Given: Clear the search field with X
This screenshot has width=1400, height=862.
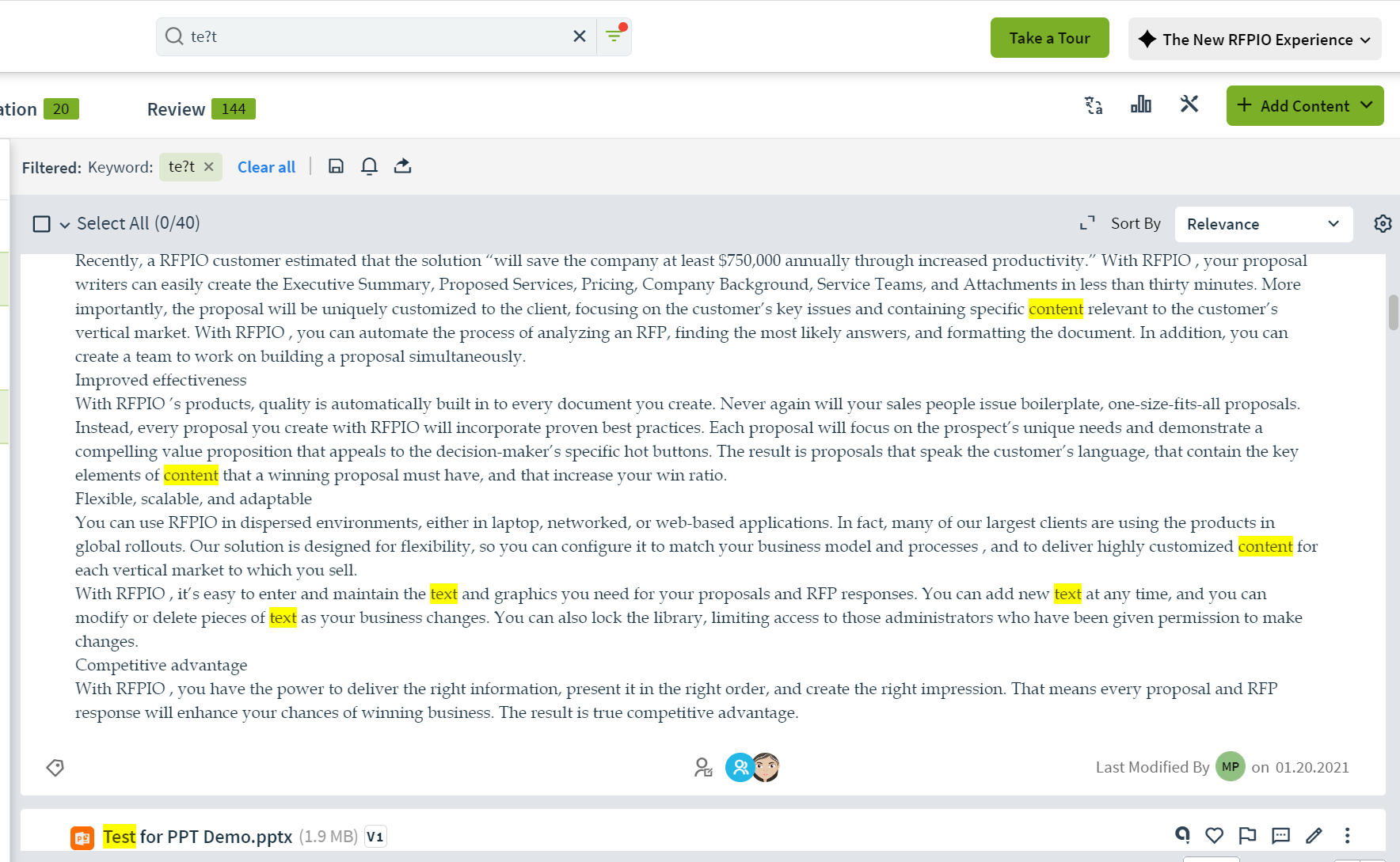Looking at the screenshot, I should 580,36.
